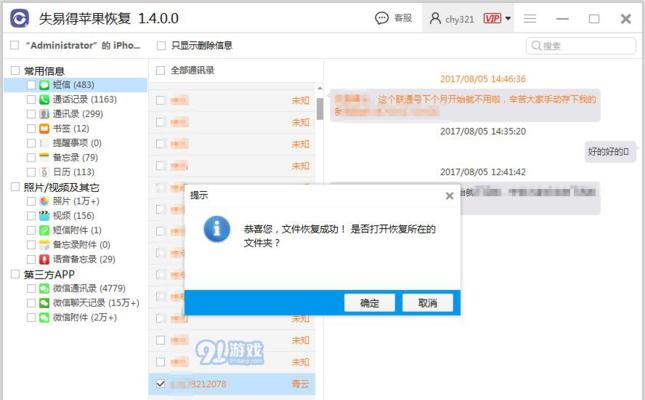Open the account dropdown arrow

pyautogui.click(x=508, y=19)
